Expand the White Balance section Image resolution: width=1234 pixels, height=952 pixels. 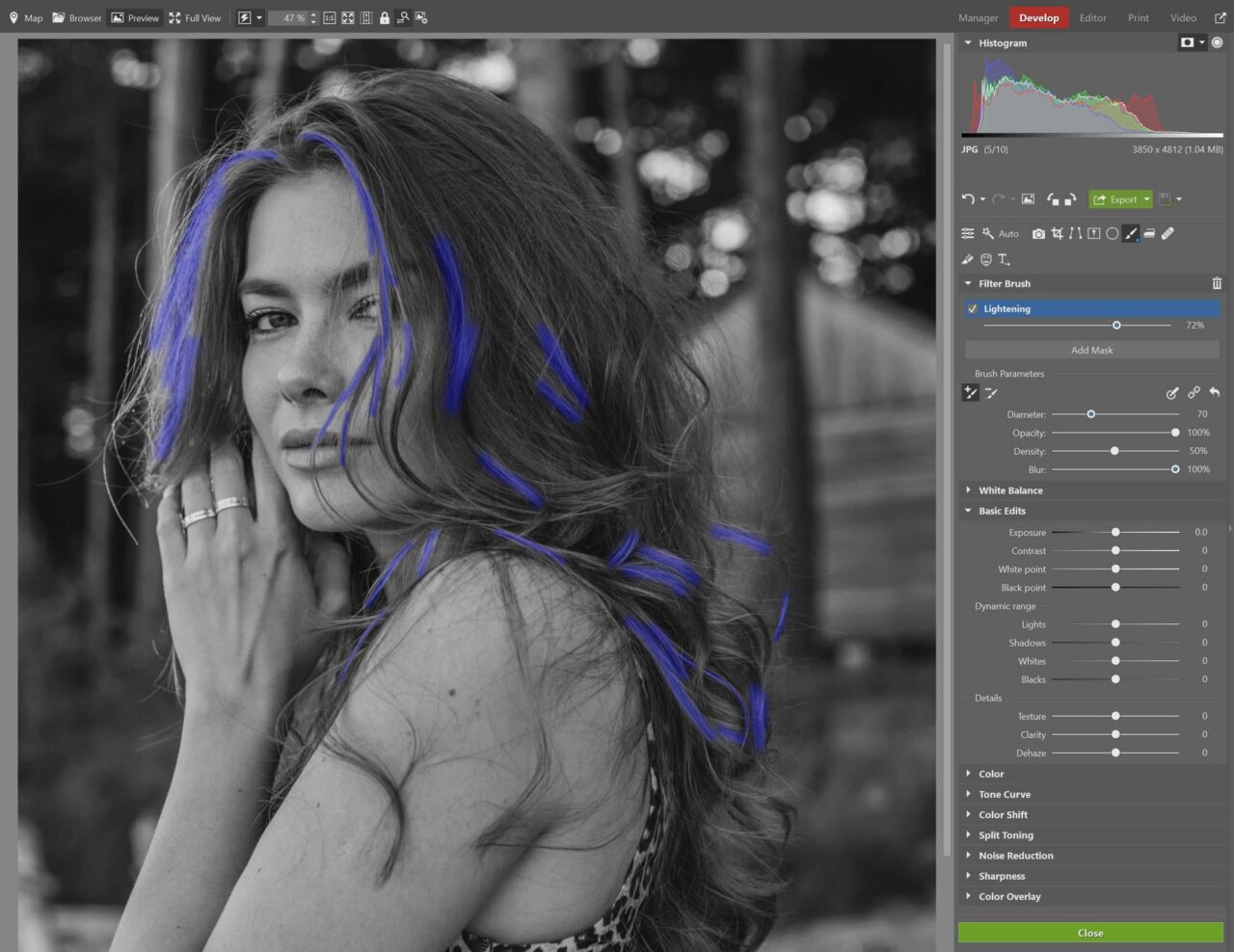tap(968, 490)
